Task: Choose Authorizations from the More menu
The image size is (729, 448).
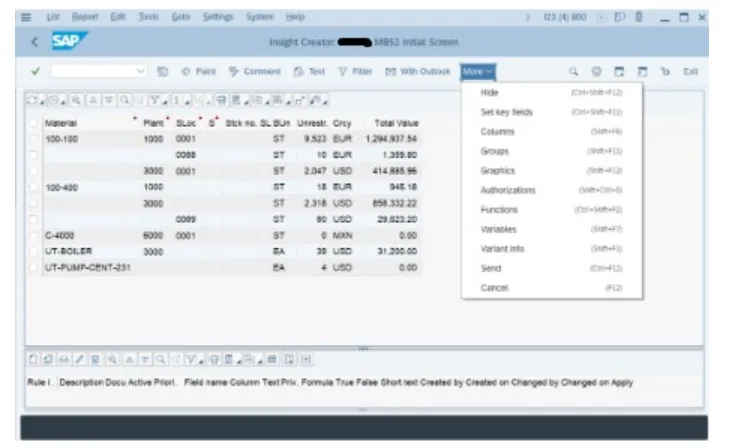Action: click(x=551, y=190)
